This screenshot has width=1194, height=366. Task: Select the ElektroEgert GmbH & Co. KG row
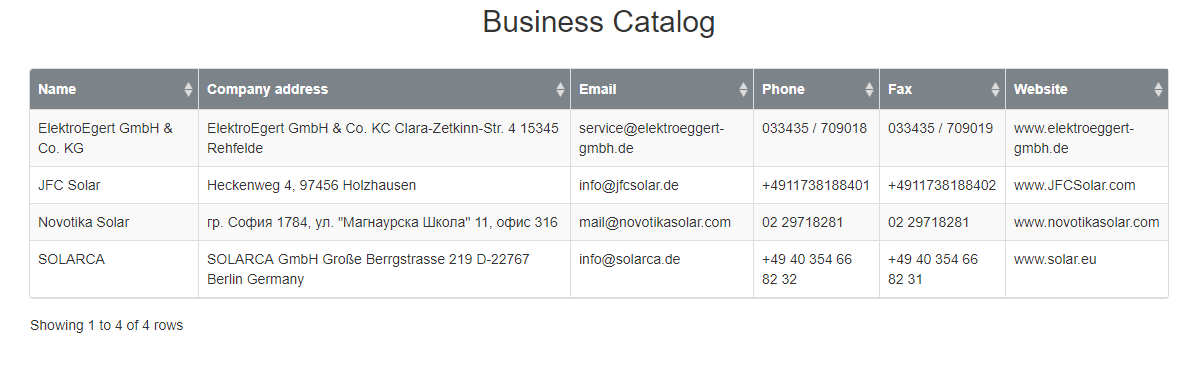(599, 138)
